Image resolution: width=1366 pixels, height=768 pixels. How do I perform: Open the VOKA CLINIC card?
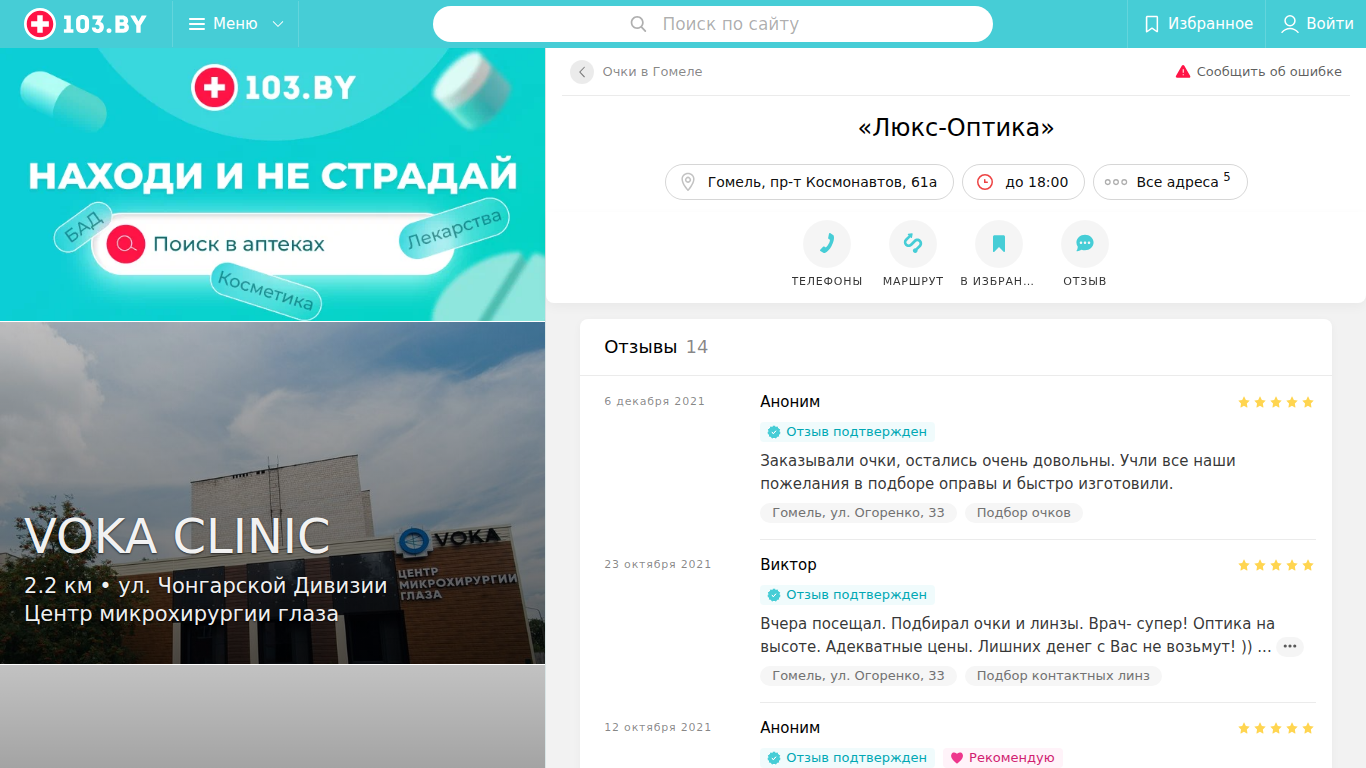point(272,493)
